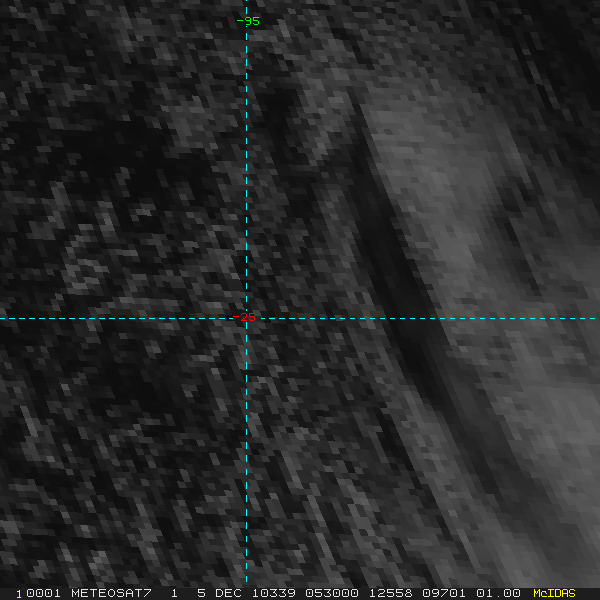The height and width of the screenshot is (600, 600).
Task: Click the 0001 frame number in status bar
Action: coord(44,593)
